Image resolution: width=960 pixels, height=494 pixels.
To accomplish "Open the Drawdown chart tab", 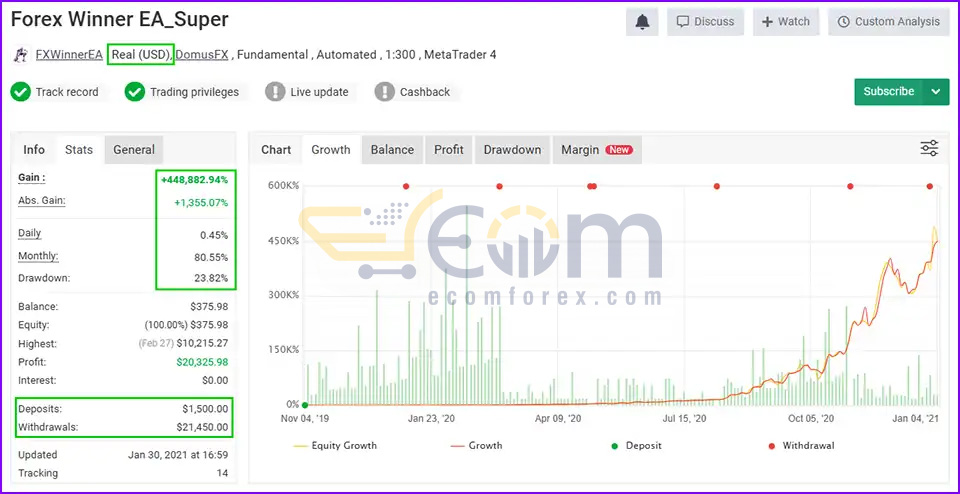I will 512,150.
